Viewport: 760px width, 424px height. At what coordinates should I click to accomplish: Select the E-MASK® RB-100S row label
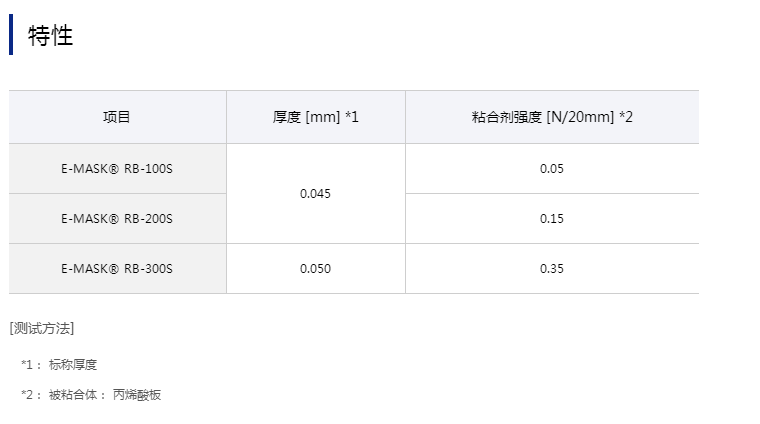(x=117, y=168)
